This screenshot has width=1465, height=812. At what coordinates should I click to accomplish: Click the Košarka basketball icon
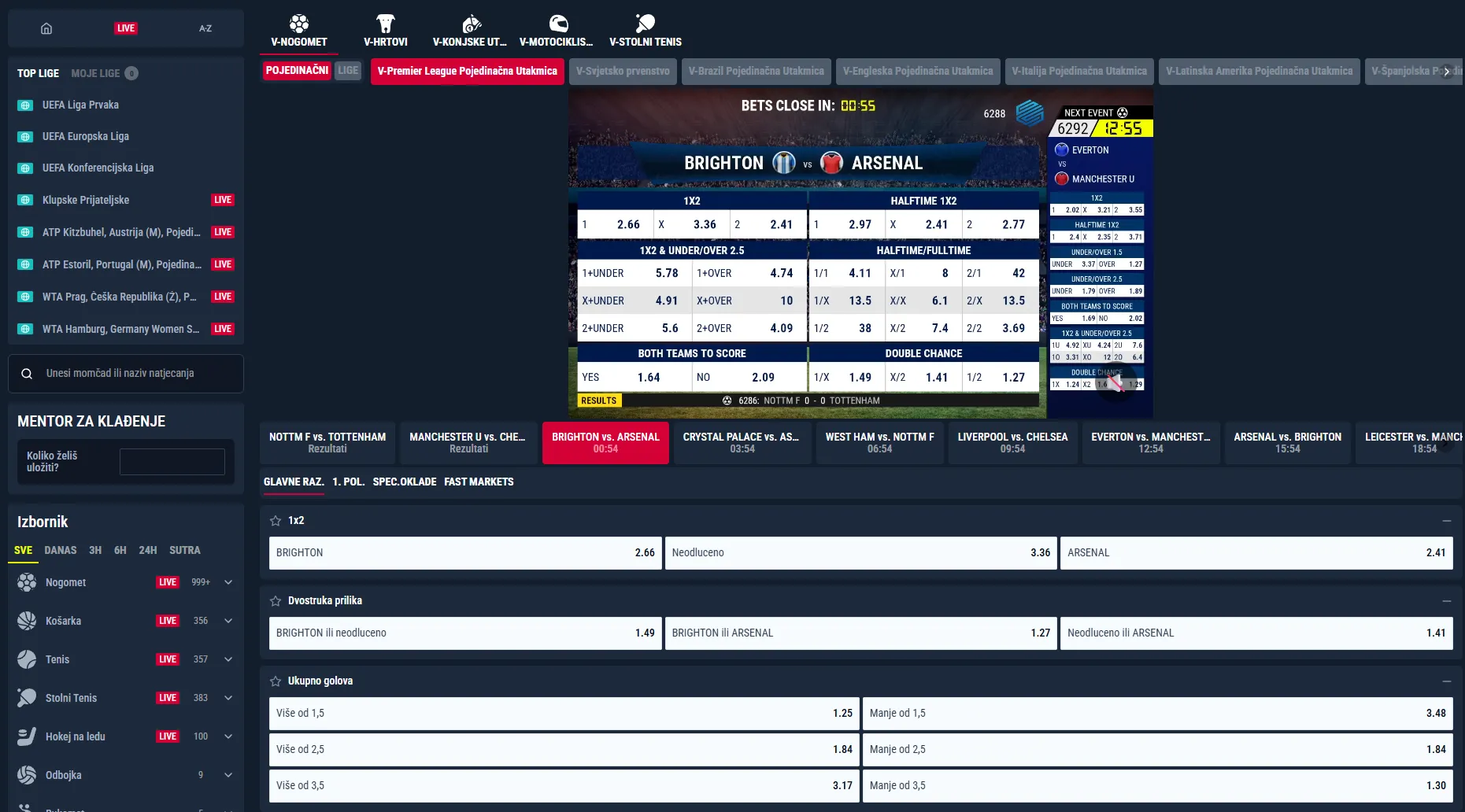click(x=27, y=621)
